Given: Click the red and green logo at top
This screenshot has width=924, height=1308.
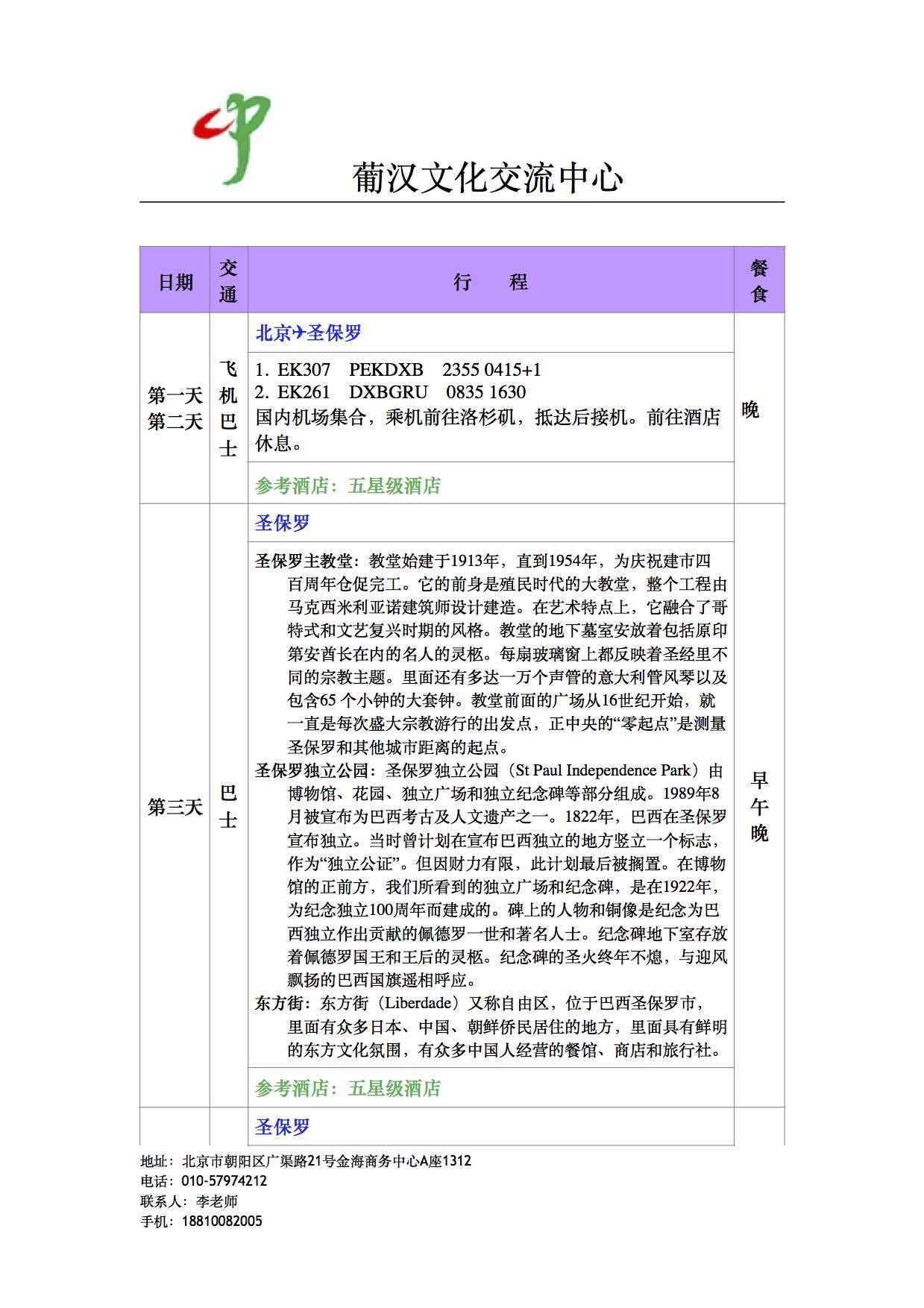Looking at the screenshot, I should click(x=232, y=139).
